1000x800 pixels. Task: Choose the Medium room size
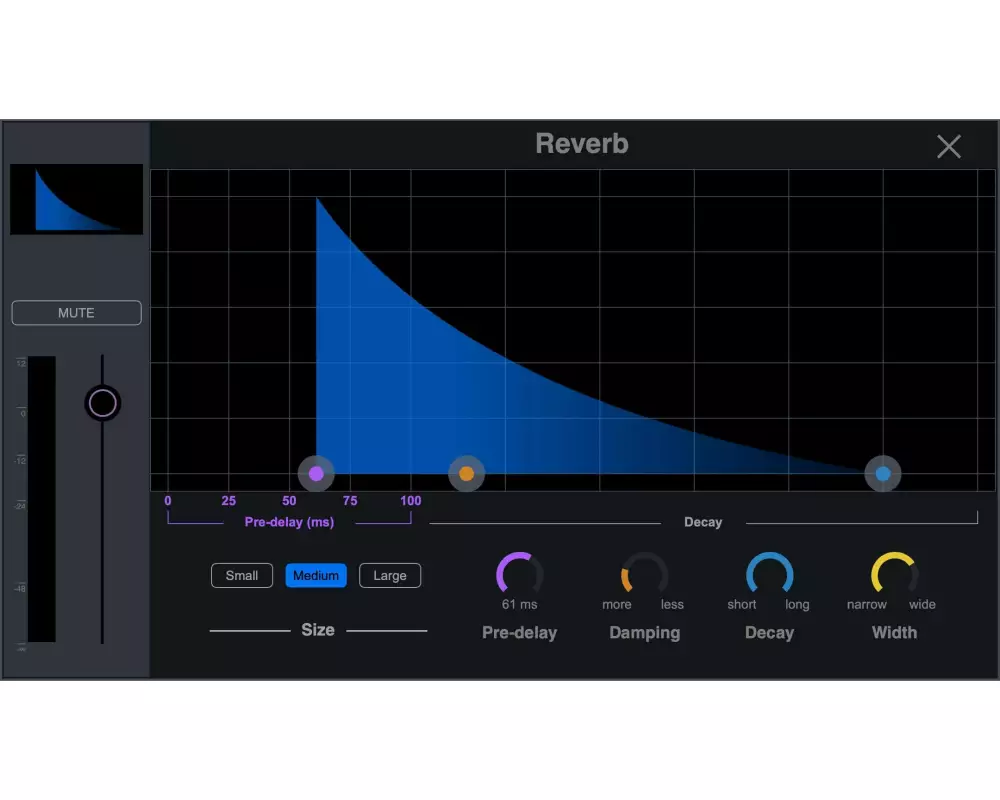pyautogui.click(x=316, y=576)
